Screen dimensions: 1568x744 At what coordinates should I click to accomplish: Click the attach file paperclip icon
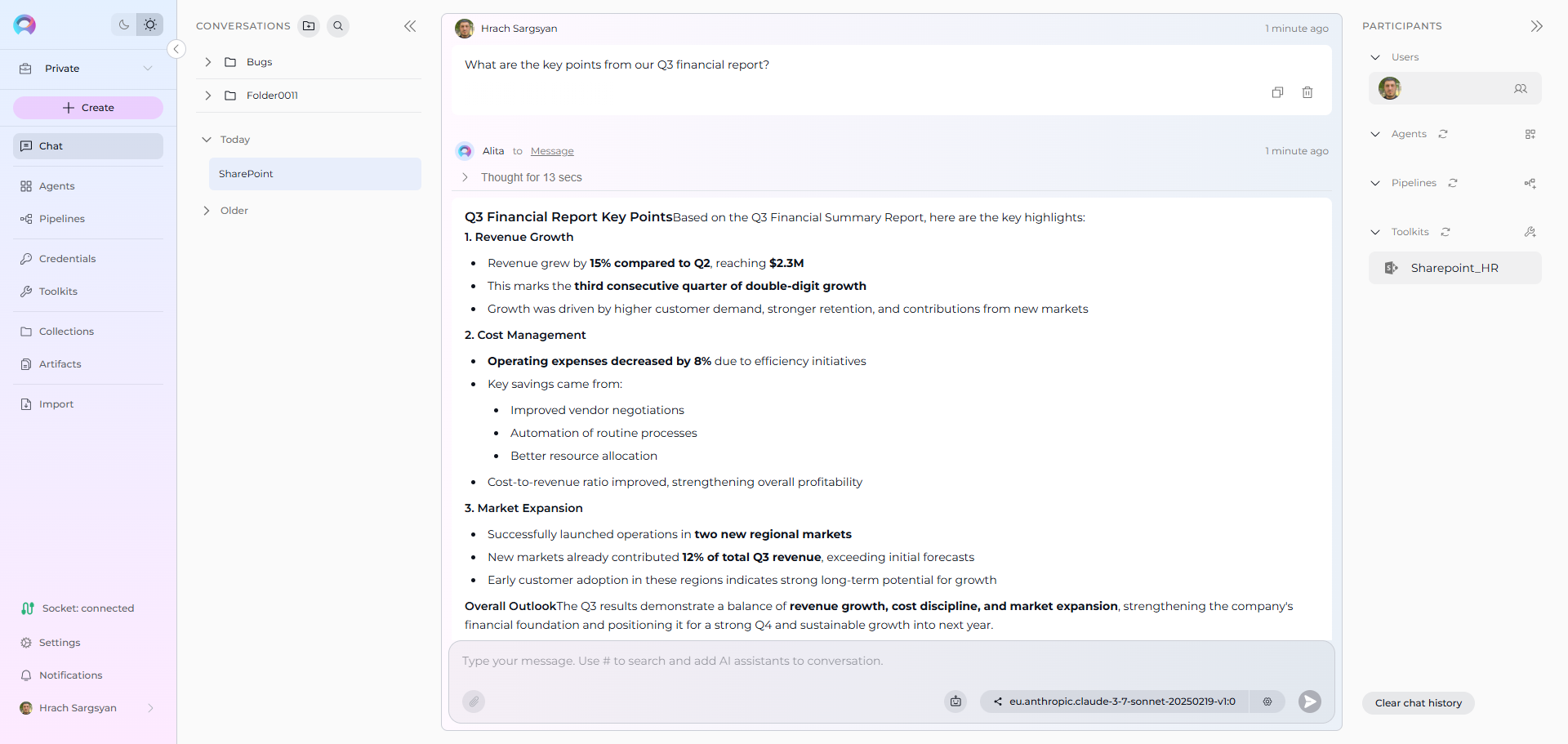474,702
